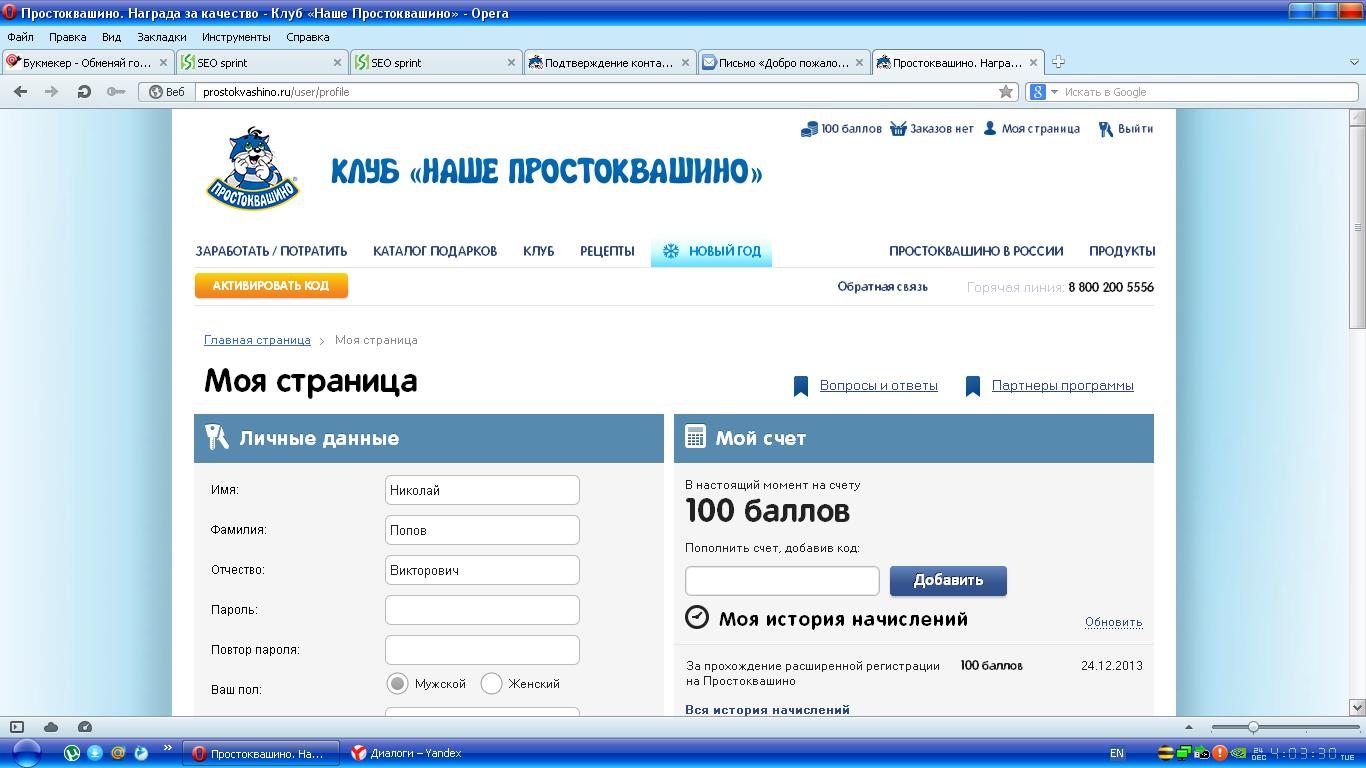
Task: Click the snowflake icon beside Новый год
Action: (671, 251)
